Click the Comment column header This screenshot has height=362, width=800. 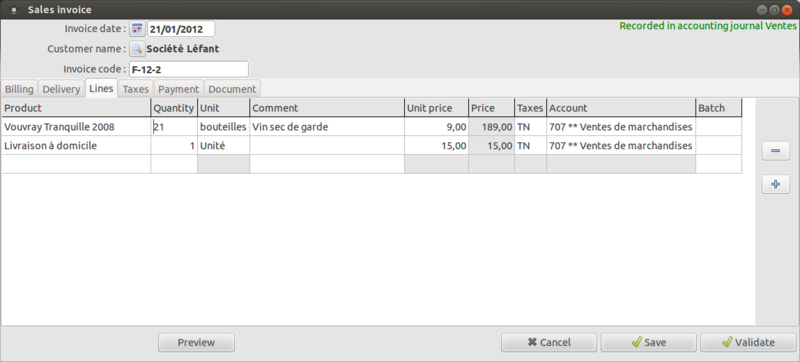coord(327,108)
